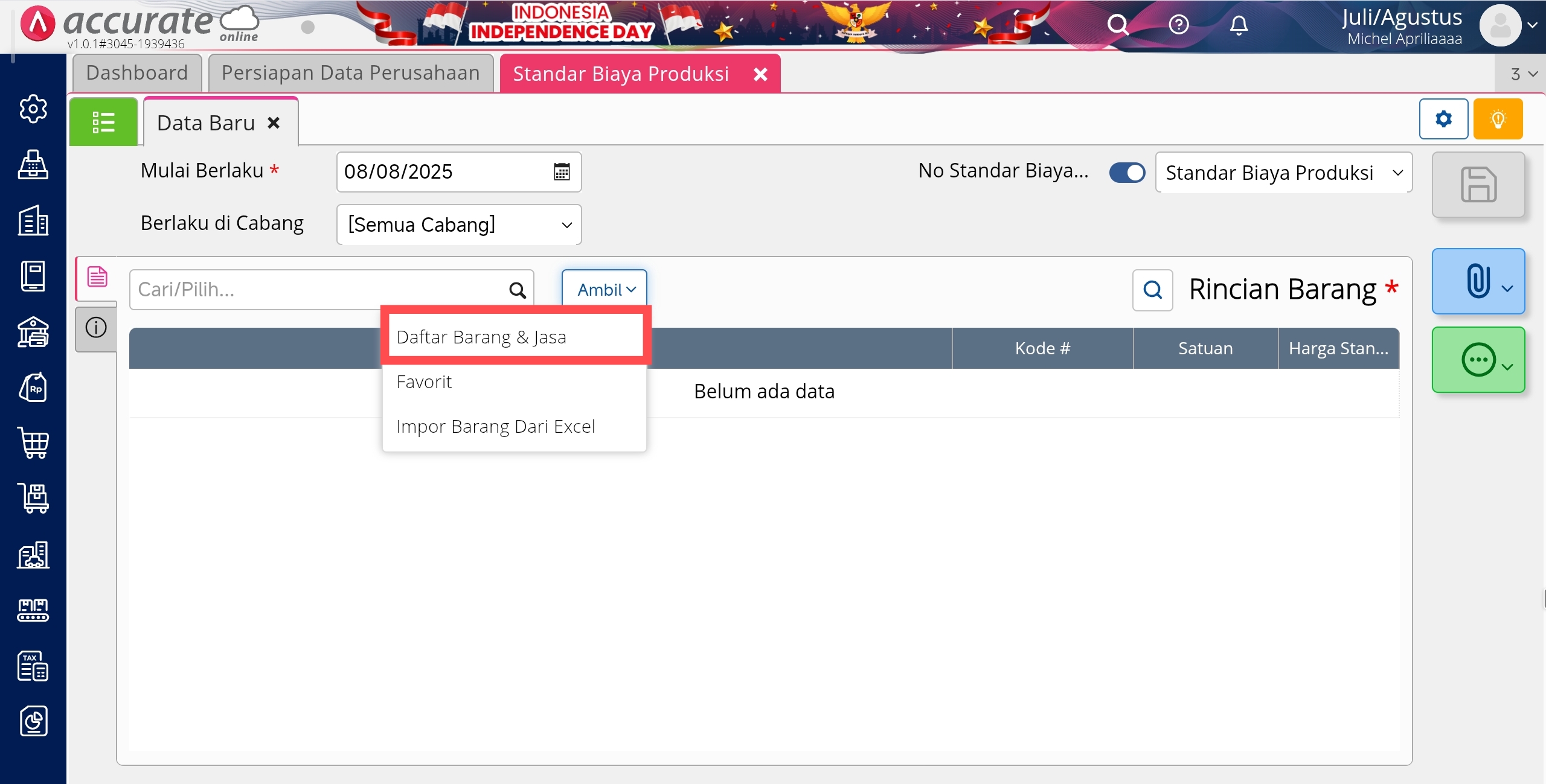Image resolution: width=1546 pixels, height=784 pixels.
Task: Expand the Berlaku di Cabang dropdown
Action: [458, 225]
